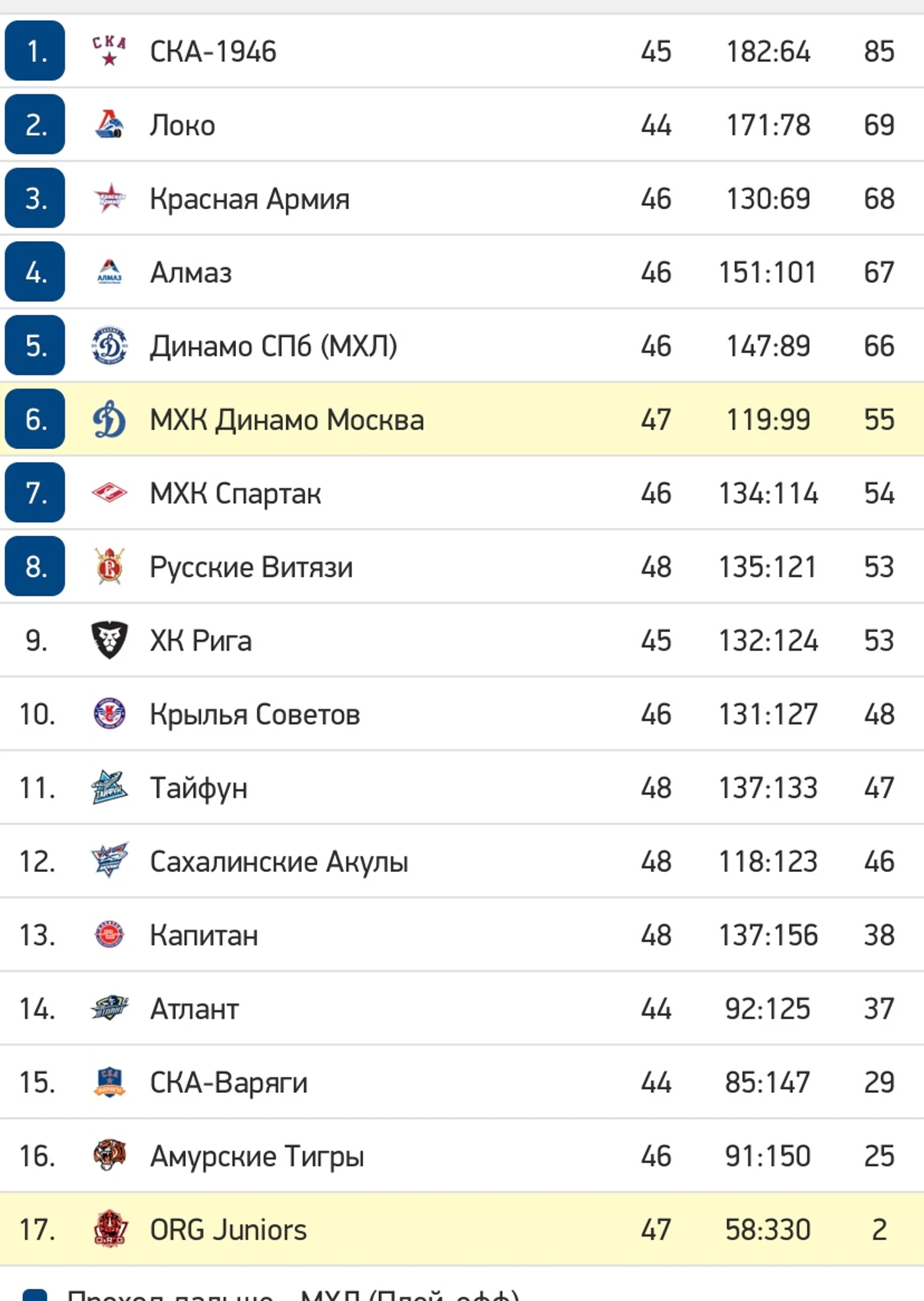
Task: Click the Амурские Тигры tiger logo
Action: tap(109, 1155)
